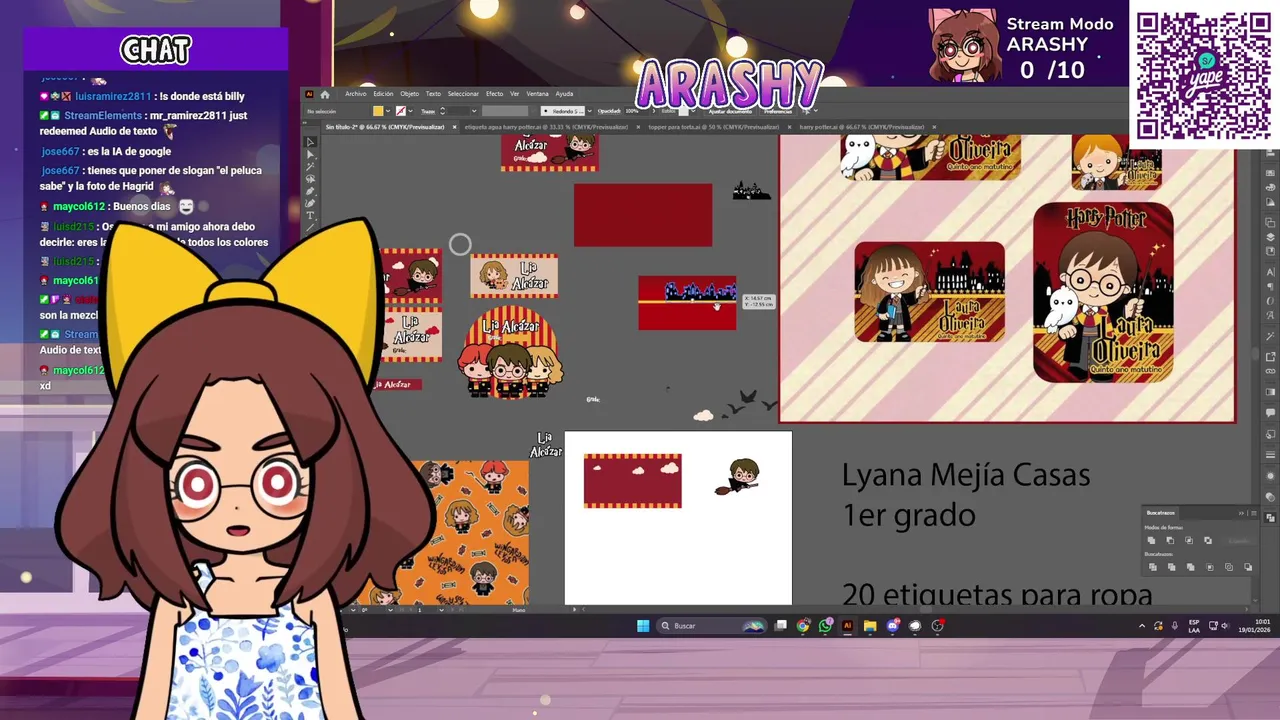Switch to etiqueta agua harry potter tab
Viewport: 1280px width, 720px height.
(545, 127)
